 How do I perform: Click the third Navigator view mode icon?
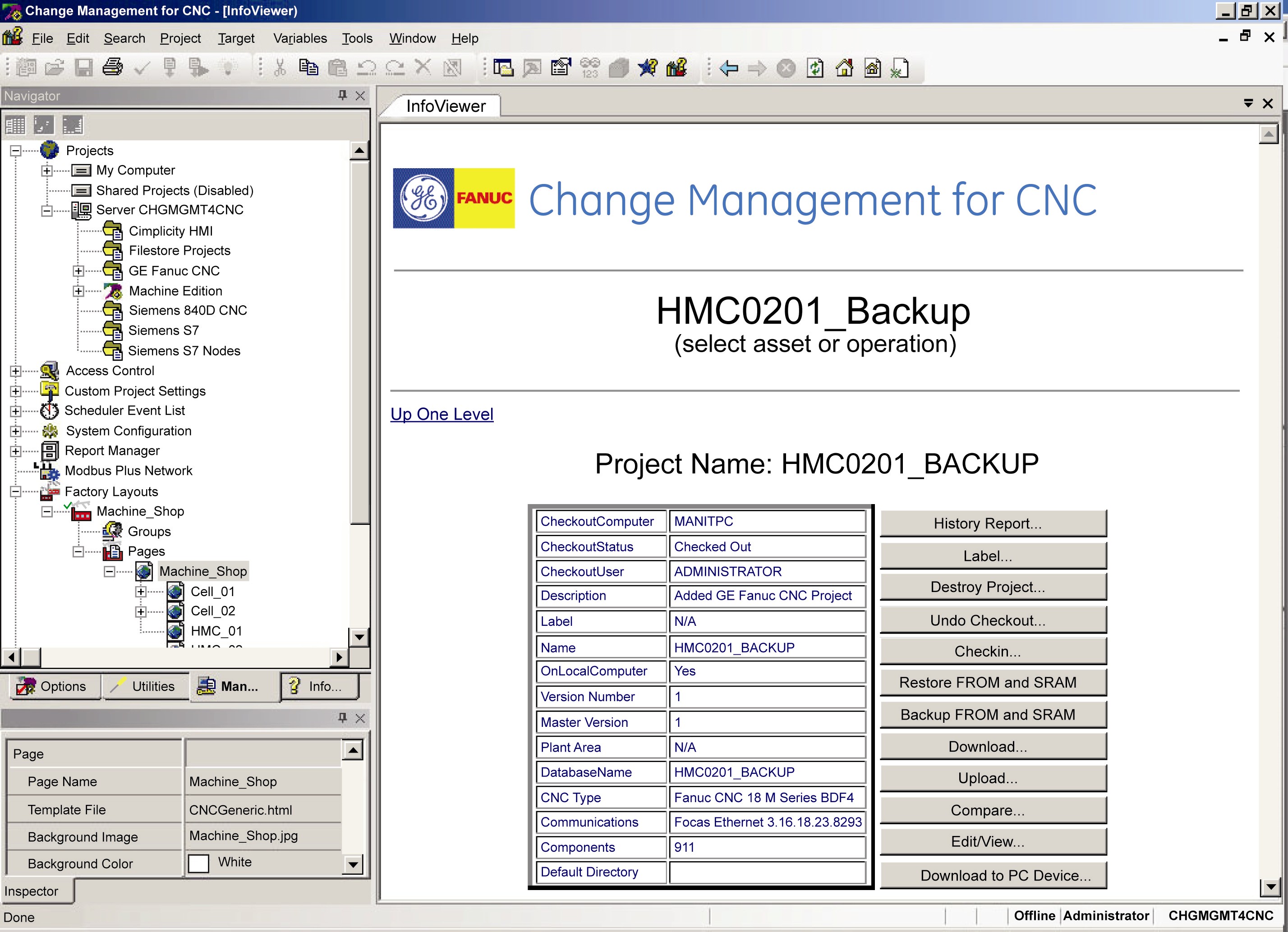[73, 125]
